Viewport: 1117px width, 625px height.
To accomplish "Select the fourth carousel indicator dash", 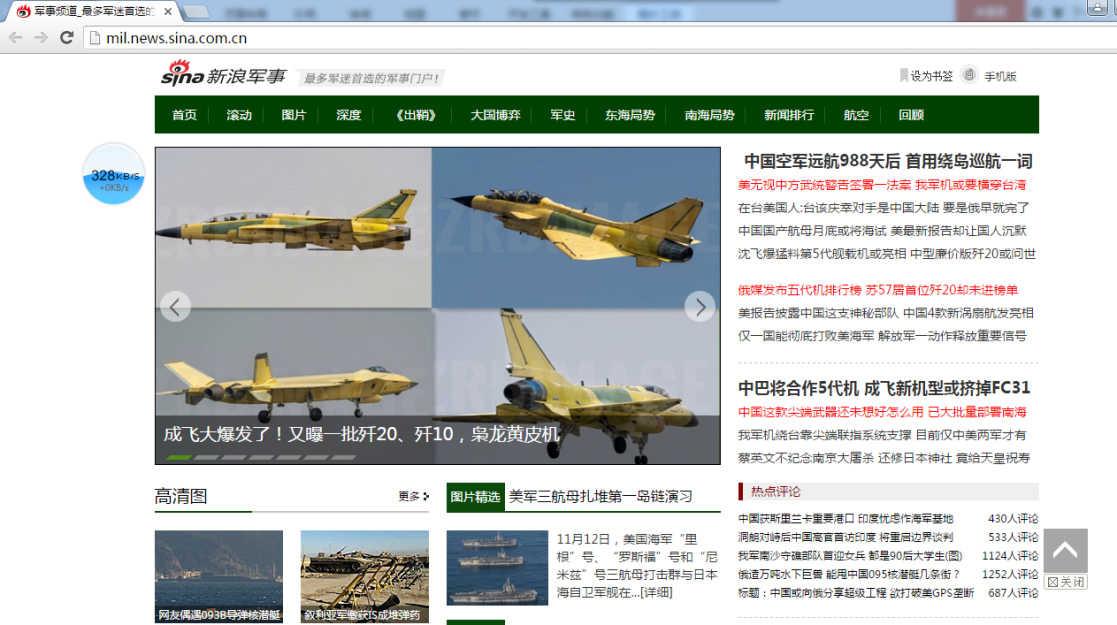I will [261, 458].
